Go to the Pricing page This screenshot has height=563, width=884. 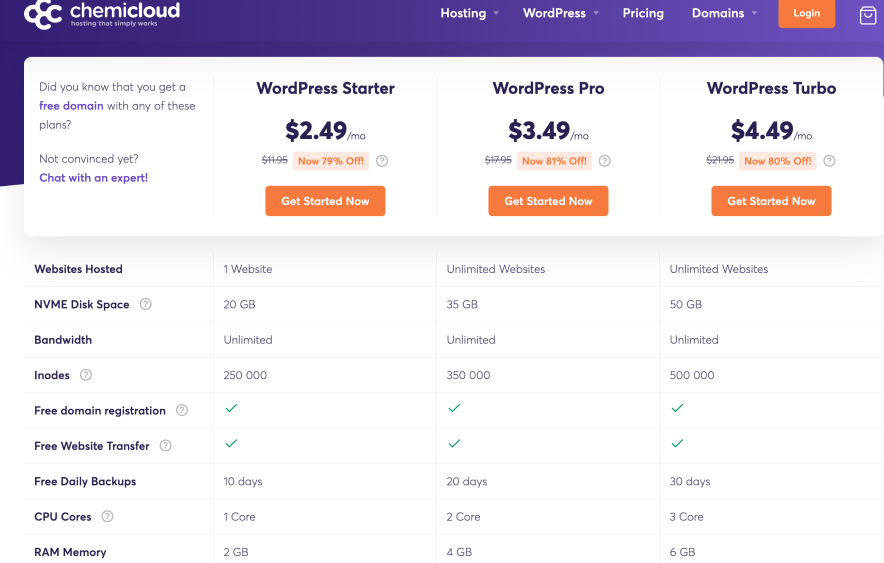(643, 13)
